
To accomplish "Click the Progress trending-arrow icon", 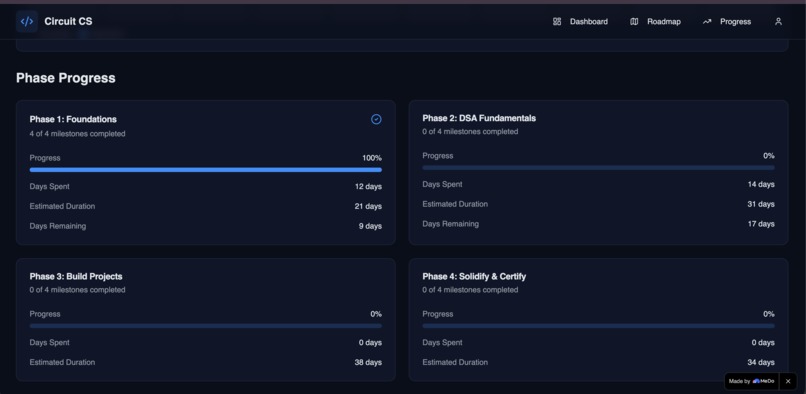I will [x=707, y=22].
